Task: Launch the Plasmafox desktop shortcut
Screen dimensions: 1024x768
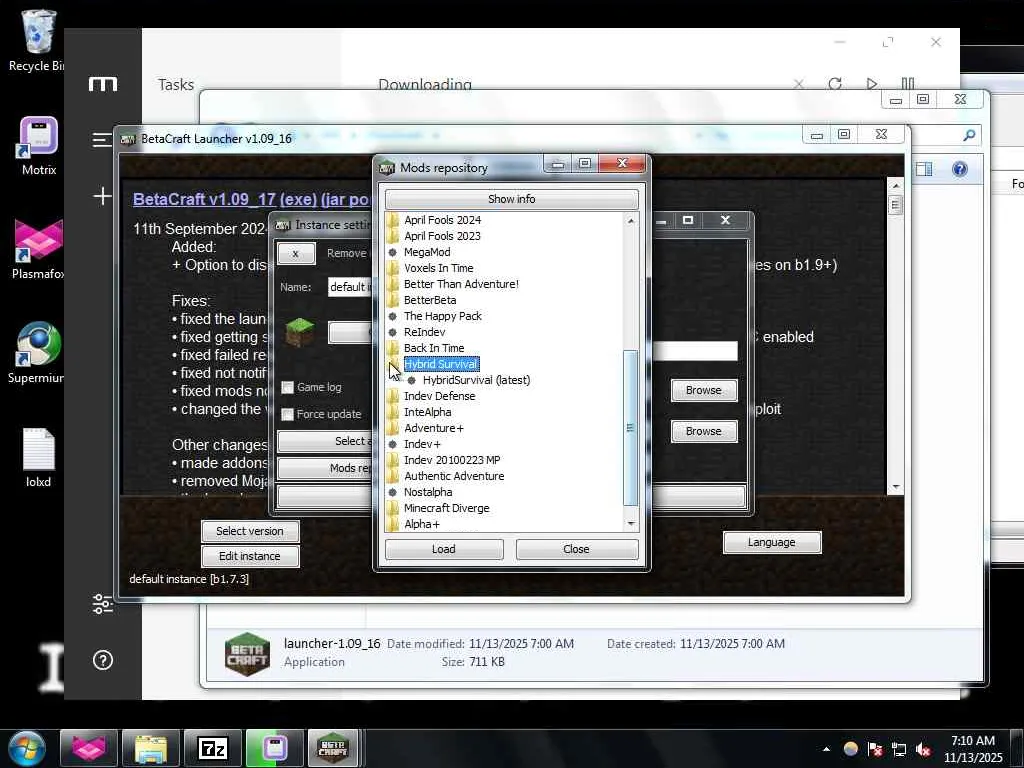Action: [39, 249]
